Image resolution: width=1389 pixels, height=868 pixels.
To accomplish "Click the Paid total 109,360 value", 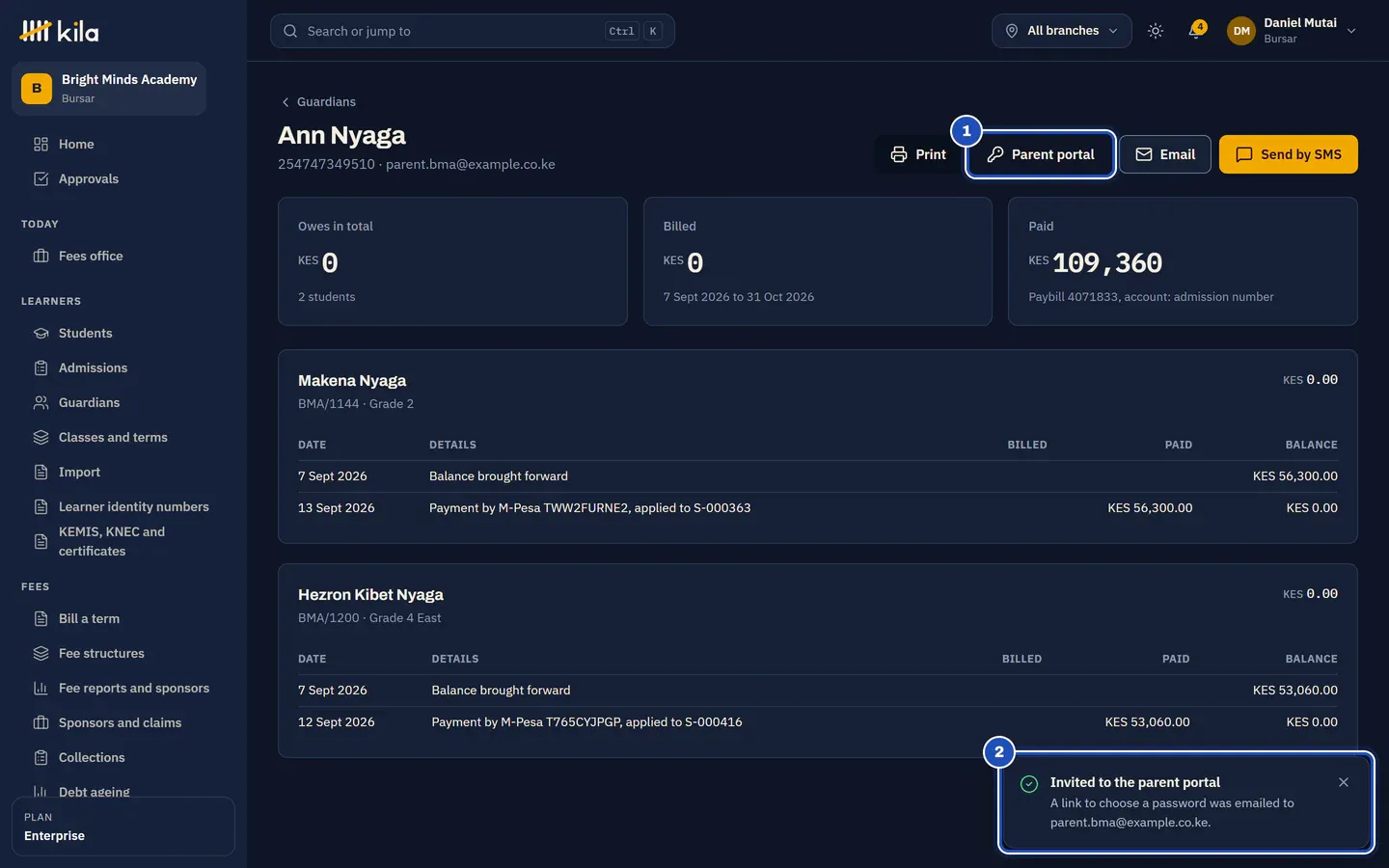I will (1106, 262).
